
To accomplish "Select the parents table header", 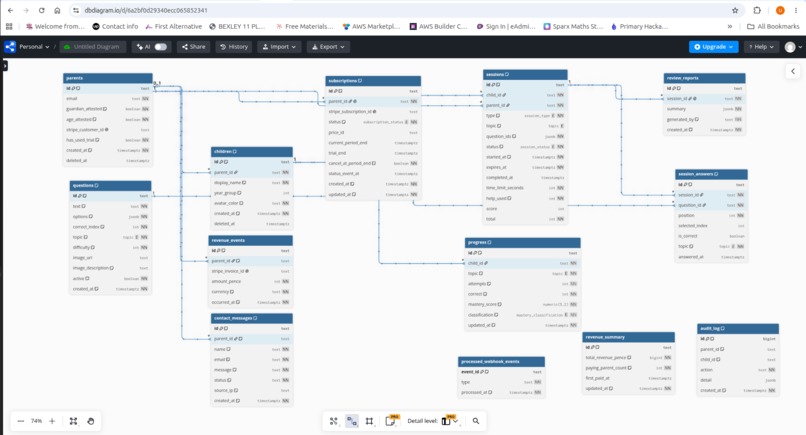I will coord(108,78).
